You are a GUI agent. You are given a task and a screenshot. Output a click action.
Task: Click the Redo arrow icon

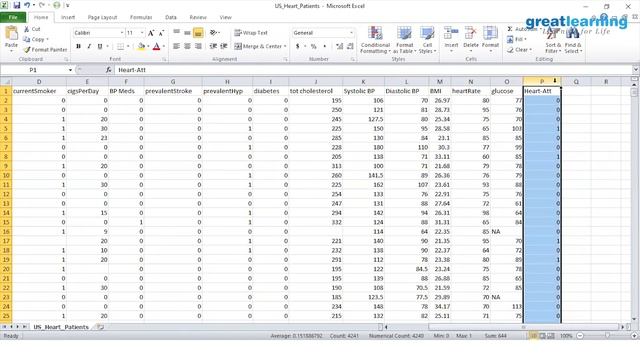tap(42, 5)
